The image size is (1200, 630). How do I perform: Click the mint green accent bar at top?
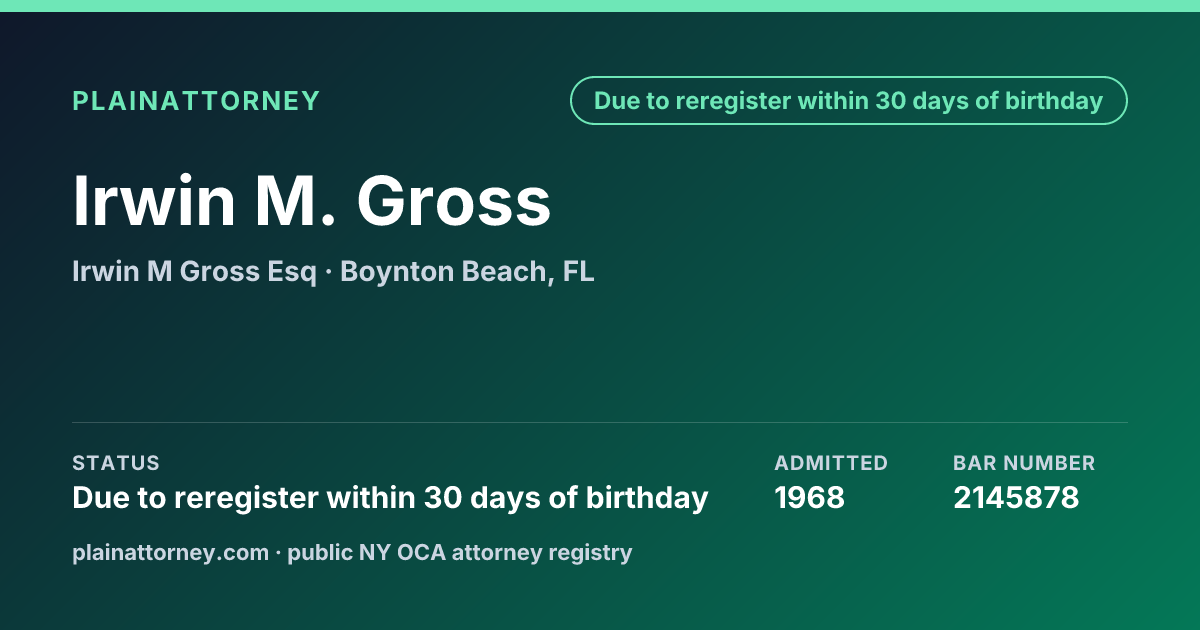pyautogui.click(x=600, y=6)
